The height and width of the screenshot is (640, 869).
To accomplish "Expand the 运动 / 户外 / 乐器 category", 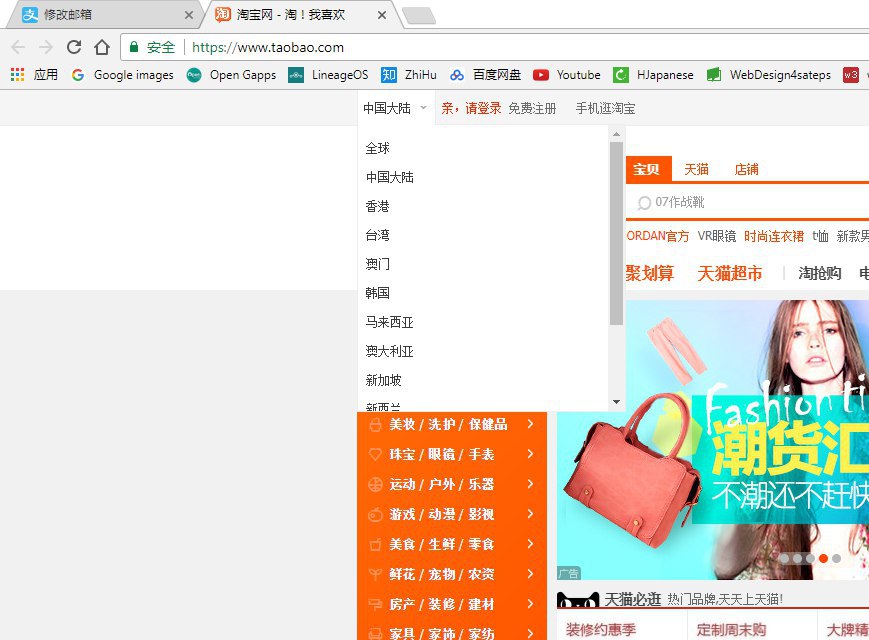I will tap(451, 484).
